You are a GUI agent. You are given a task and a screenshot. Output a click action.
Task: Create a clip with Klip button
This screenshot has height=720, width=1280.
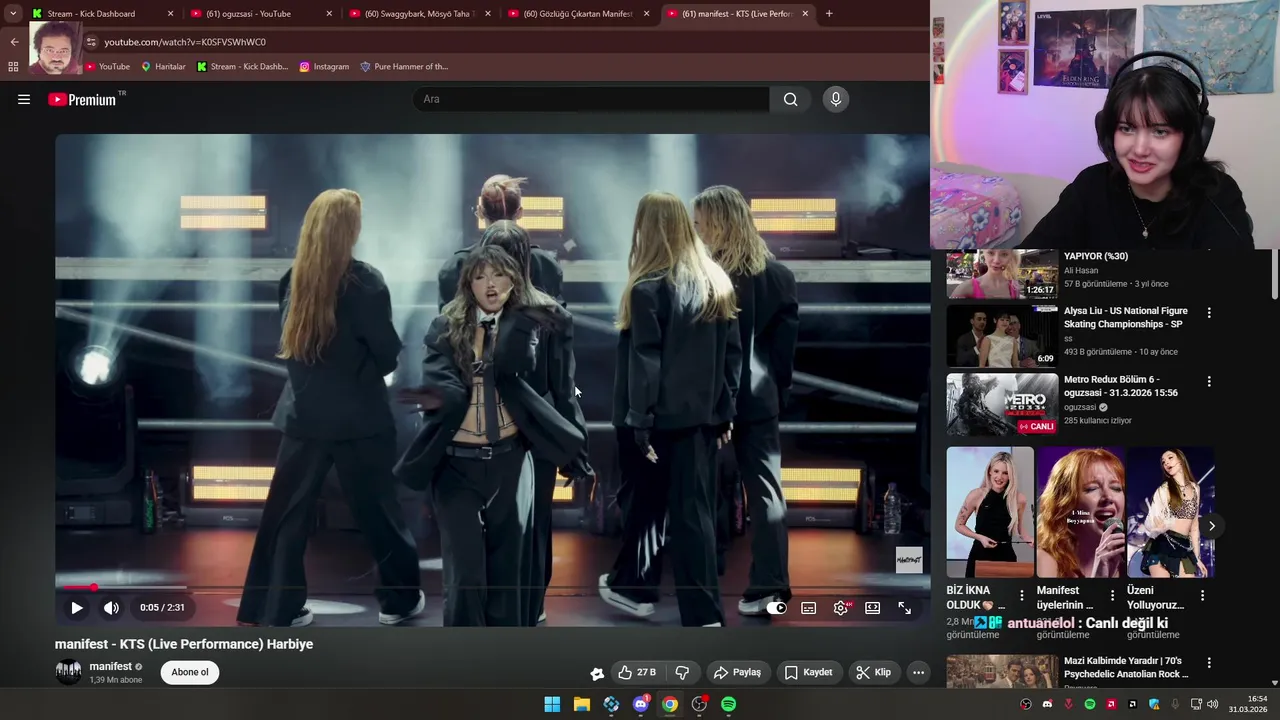point(873,672)
